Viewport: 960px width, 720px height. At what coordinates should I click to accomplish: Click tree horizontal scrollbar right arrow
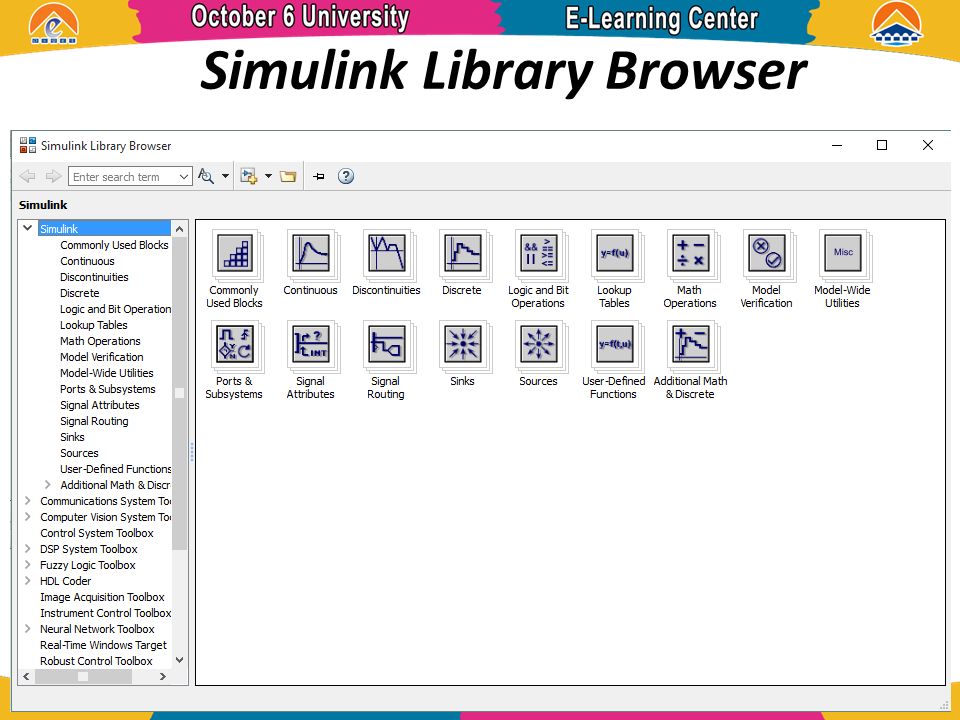162,677
